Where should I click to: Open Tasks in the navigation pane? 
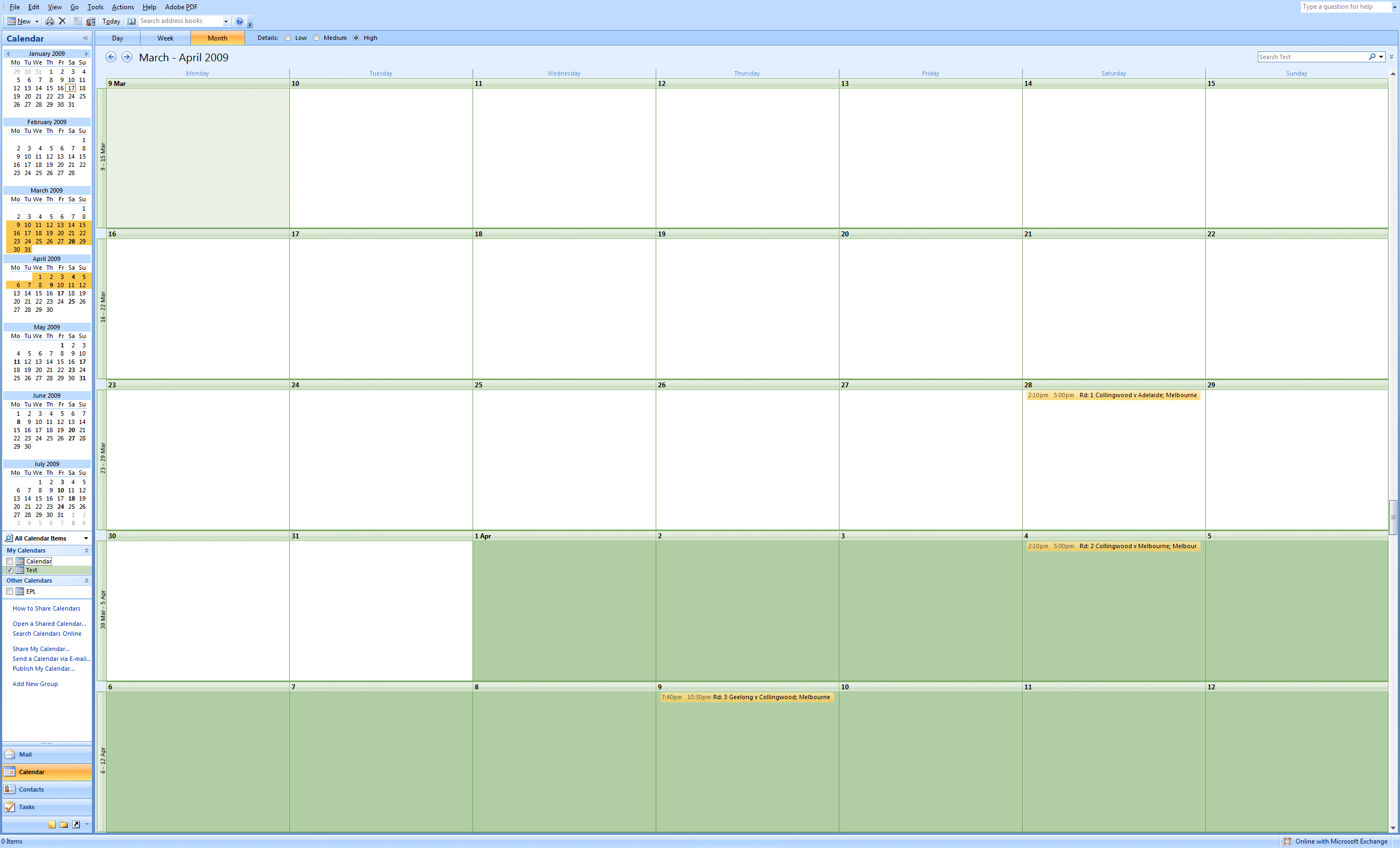tap(27, 807)
